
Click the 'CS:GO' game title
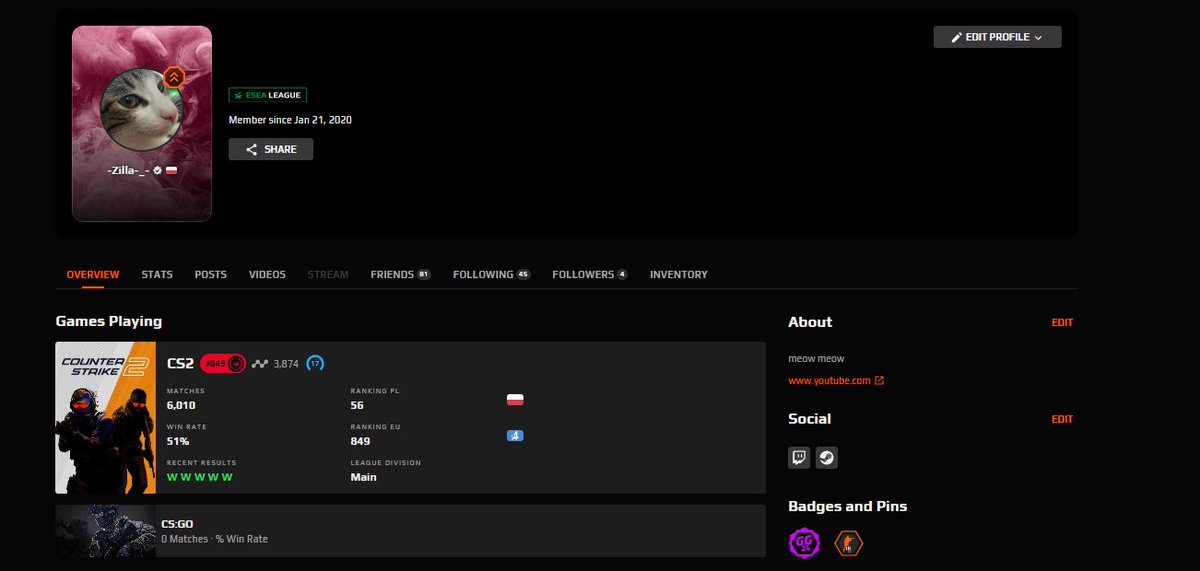(x=176, y=523)
